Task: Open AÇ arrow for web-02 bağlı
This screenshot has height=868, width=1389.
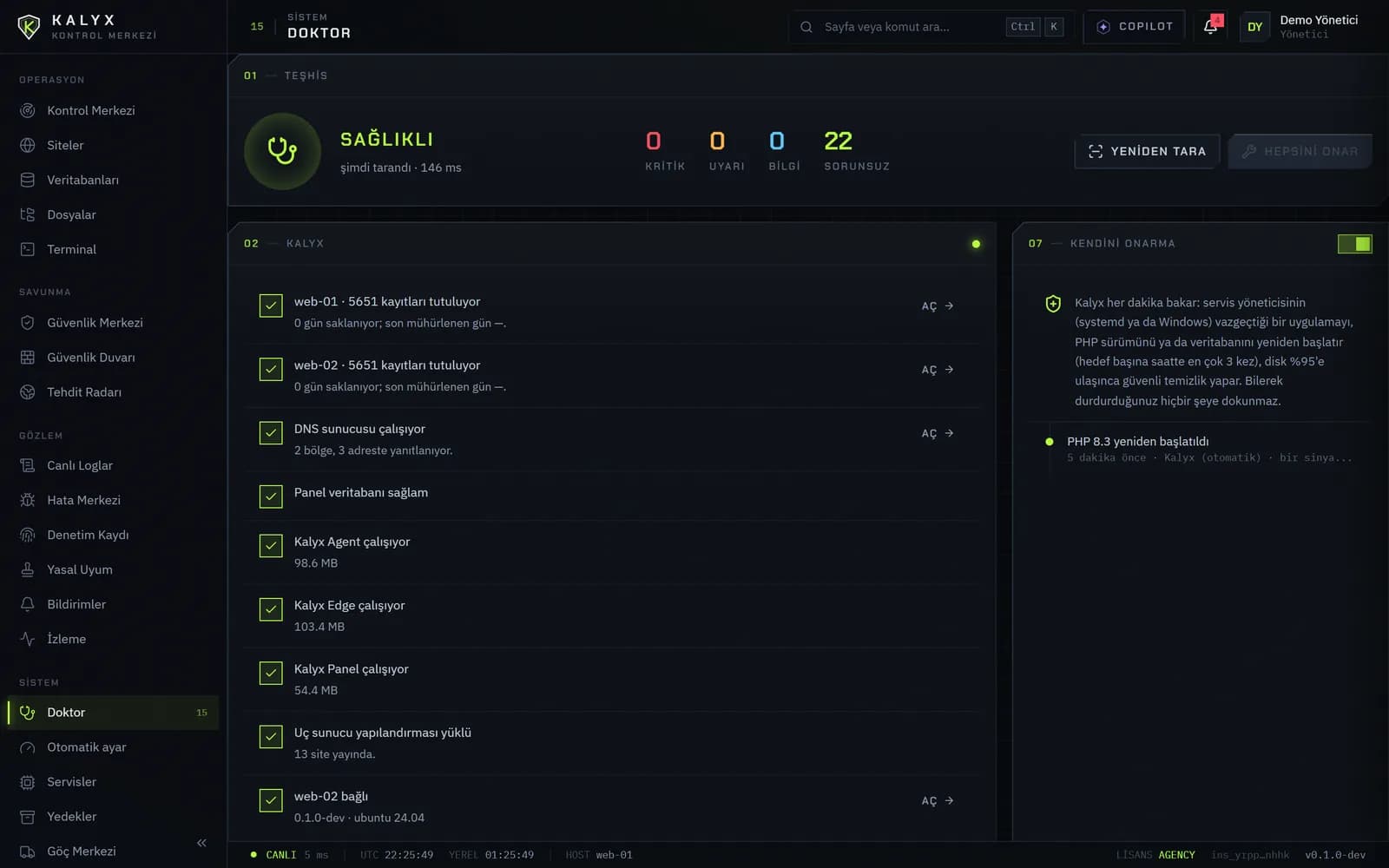Action: point(938,800)
